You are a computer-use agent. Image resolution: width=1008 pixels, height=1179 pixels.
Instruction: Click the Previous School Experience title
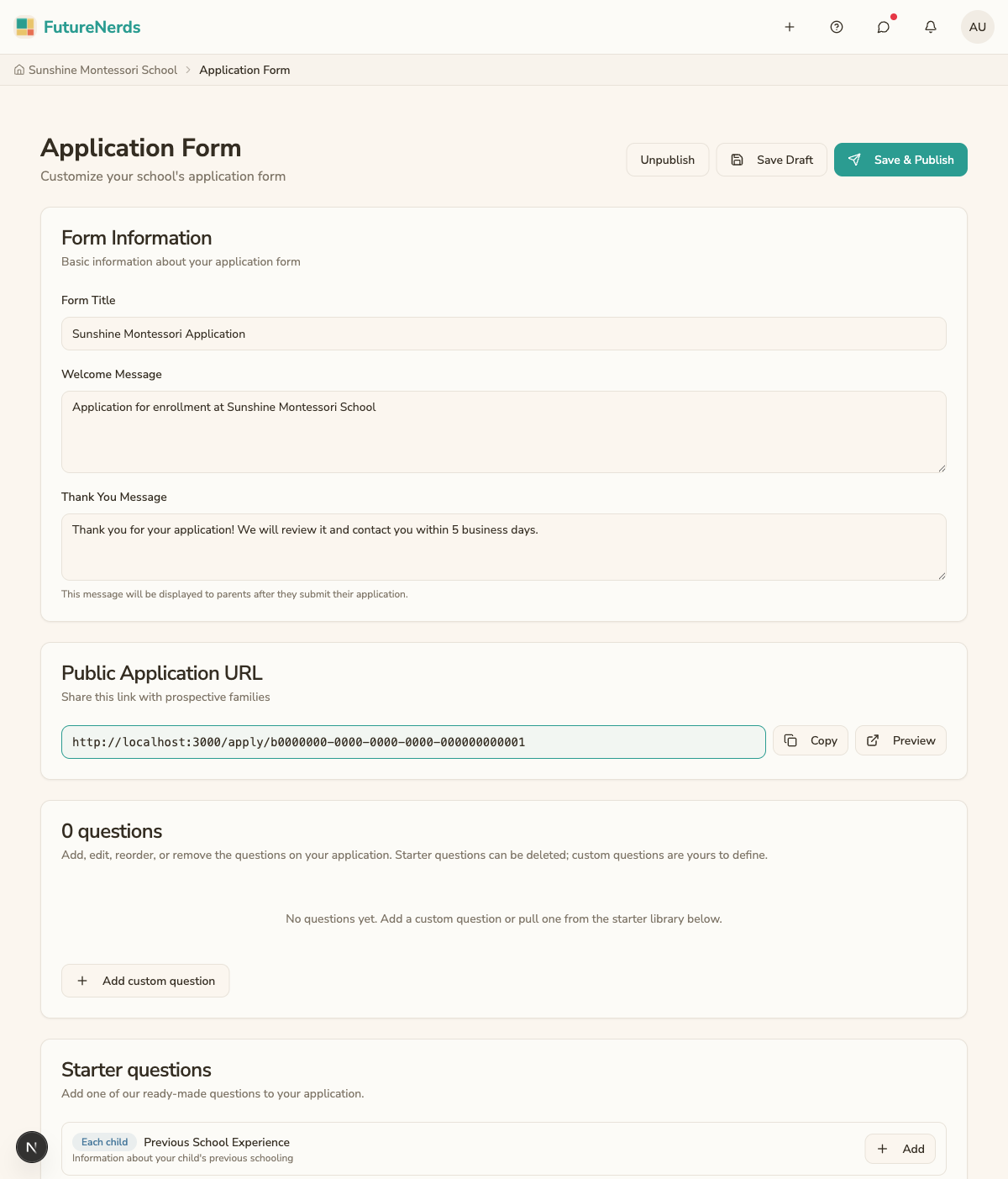click(217, 1142)
